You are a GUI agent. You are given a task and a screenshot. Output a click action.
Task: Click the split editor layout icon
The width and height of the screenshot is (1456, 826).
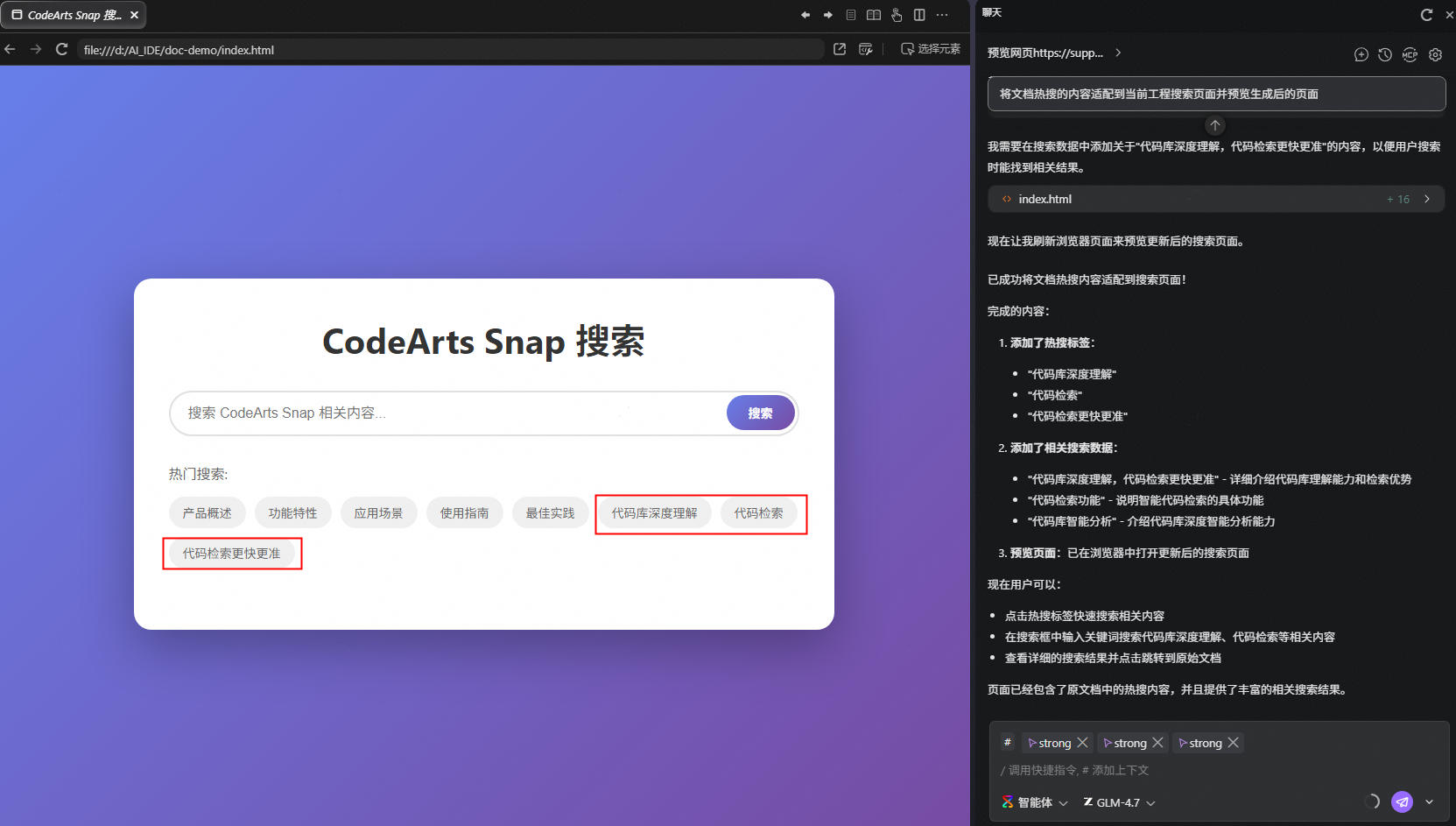pyautogui.click(x=919, y=15)
